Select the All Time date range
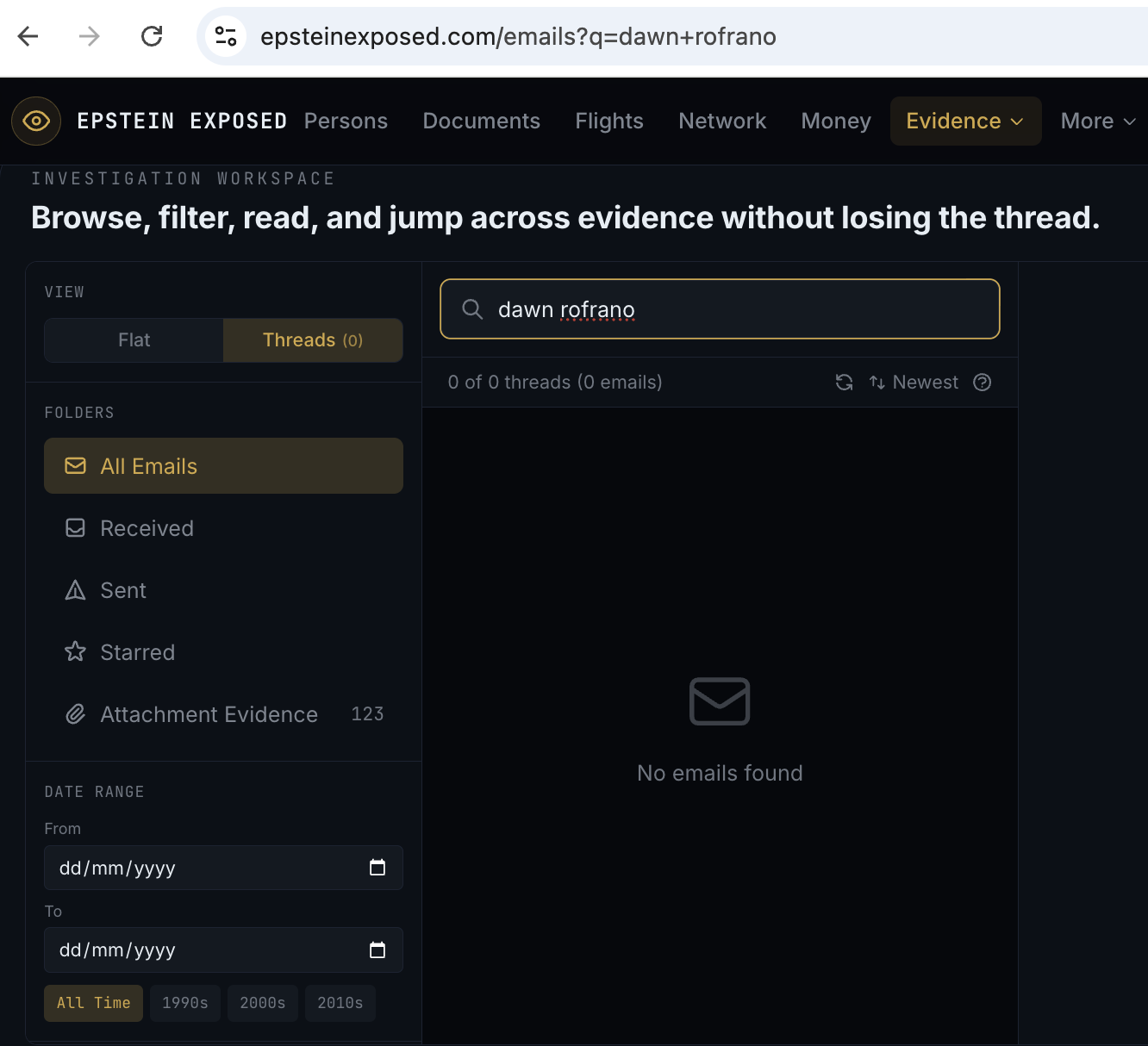 (93, 1003)
